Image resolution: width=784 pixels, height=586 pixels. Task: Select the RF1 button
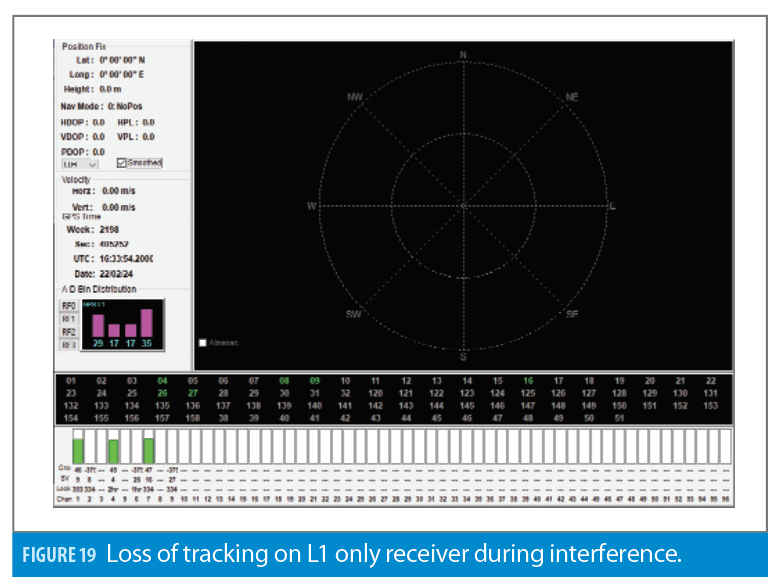(68, 319)
